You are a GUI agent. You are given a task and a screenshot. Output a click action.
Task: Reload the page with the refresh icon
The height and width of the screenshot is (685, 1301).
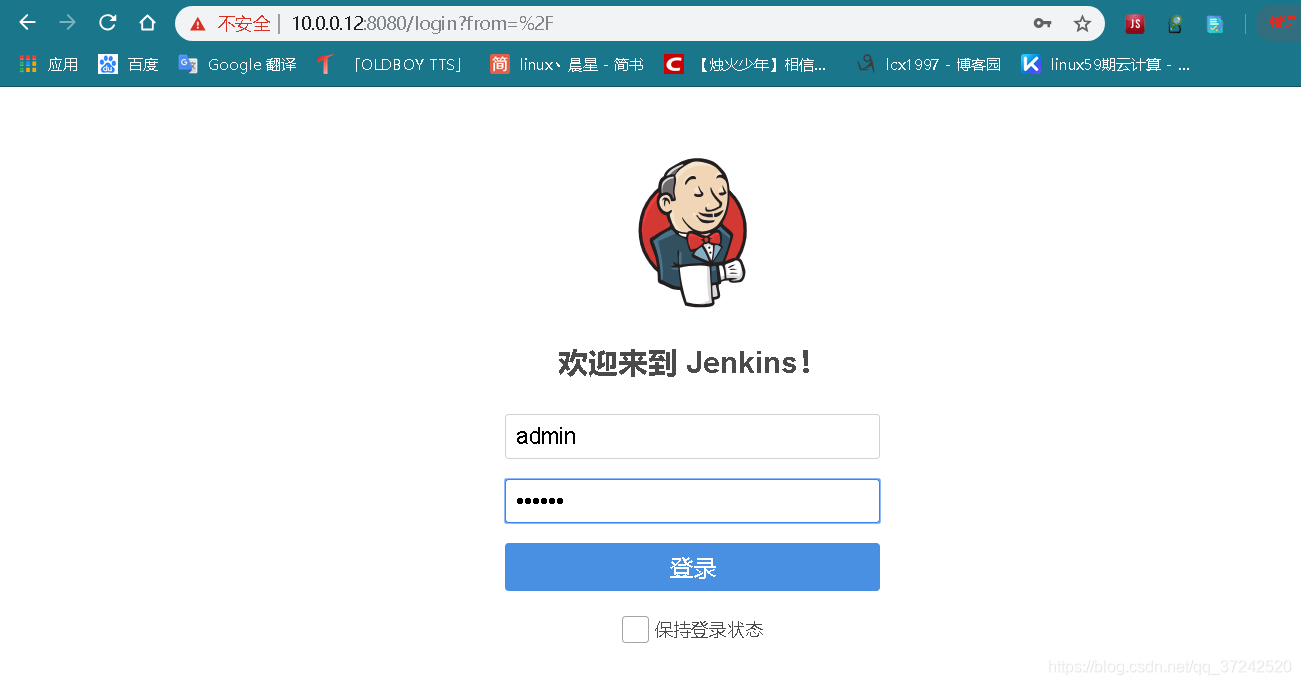pyautogui.click(x=107, y=23)
